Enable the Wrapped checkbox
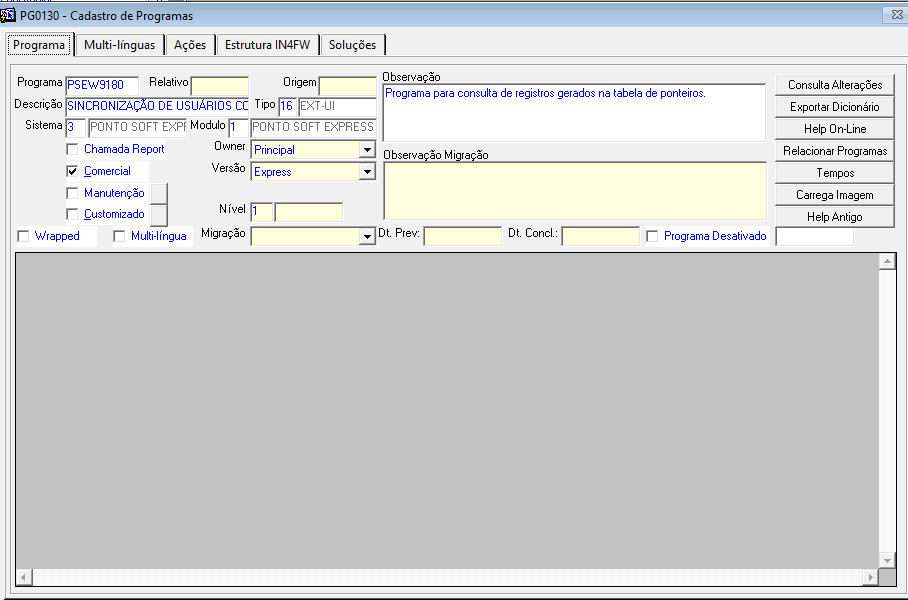908x600 pixels. click(23, 236)
